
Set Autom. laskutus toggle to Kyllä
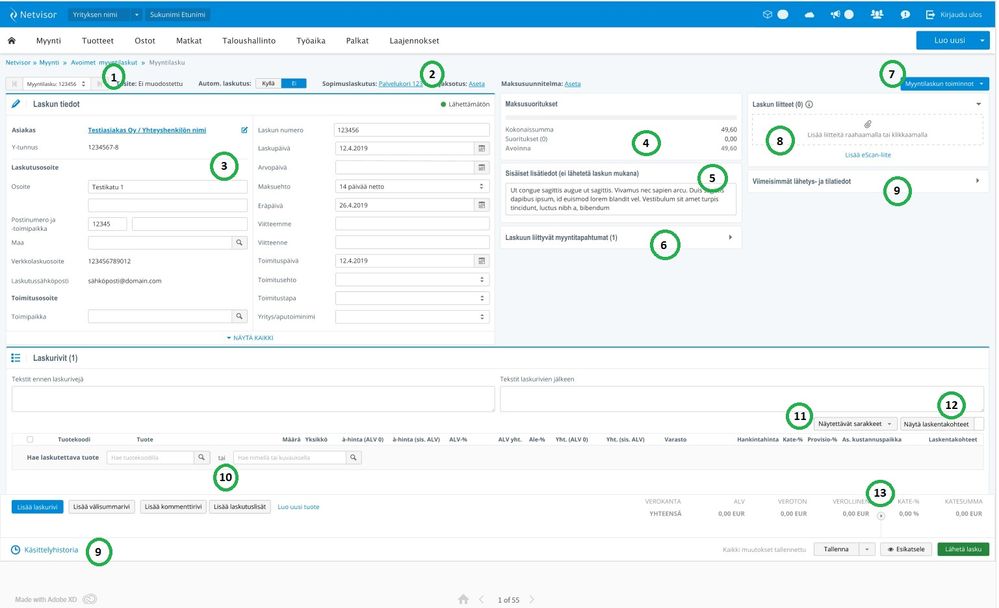pos(268,84)
